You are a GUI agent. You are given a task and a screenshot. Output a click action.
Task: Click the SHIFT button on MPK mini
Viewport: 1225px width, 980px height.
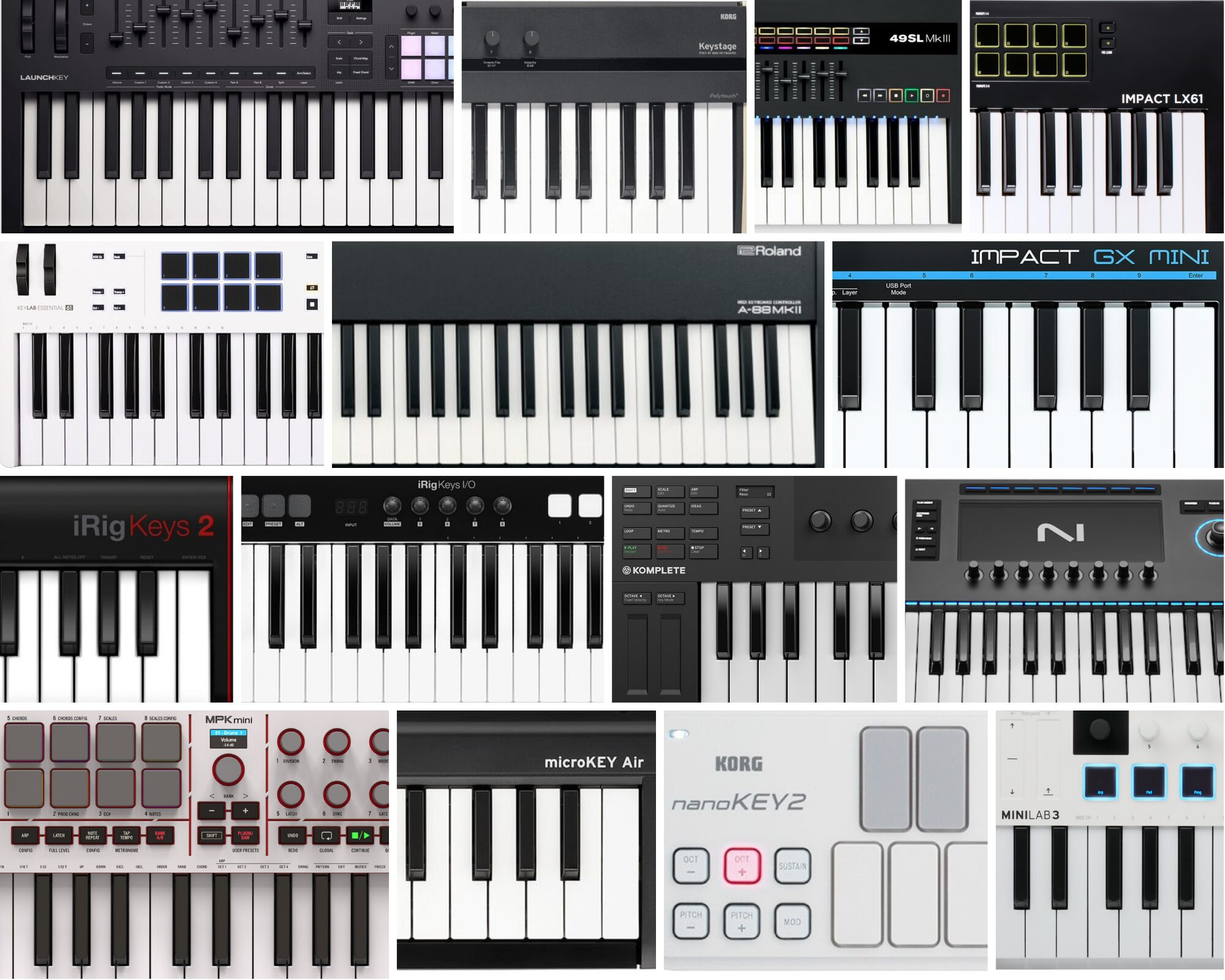pos(212,835)
